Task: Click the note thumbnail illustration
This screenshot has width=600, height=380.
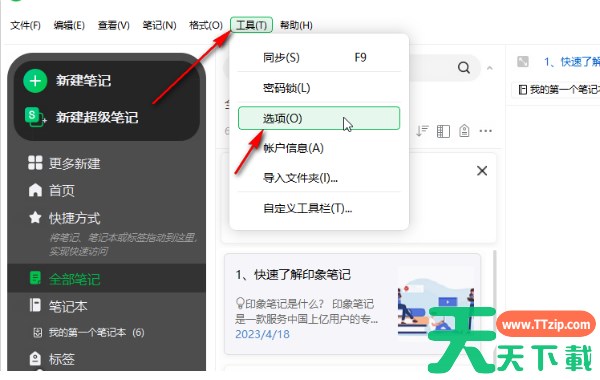Action: click(x=435, y=302)
